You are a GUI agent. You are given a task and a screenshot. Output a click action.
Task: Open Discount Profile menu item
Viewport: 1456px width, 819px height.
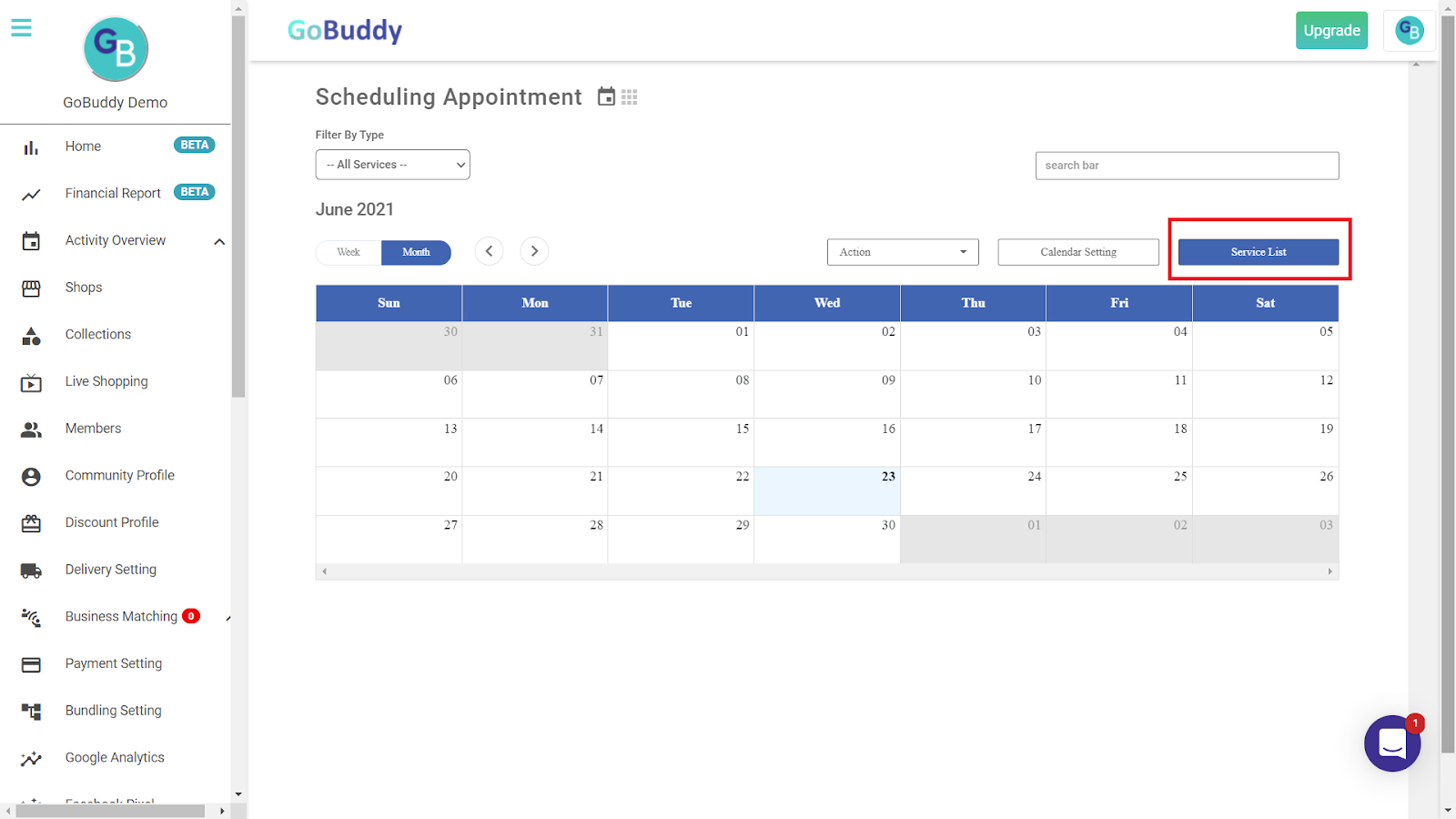(x=112, y=522)
